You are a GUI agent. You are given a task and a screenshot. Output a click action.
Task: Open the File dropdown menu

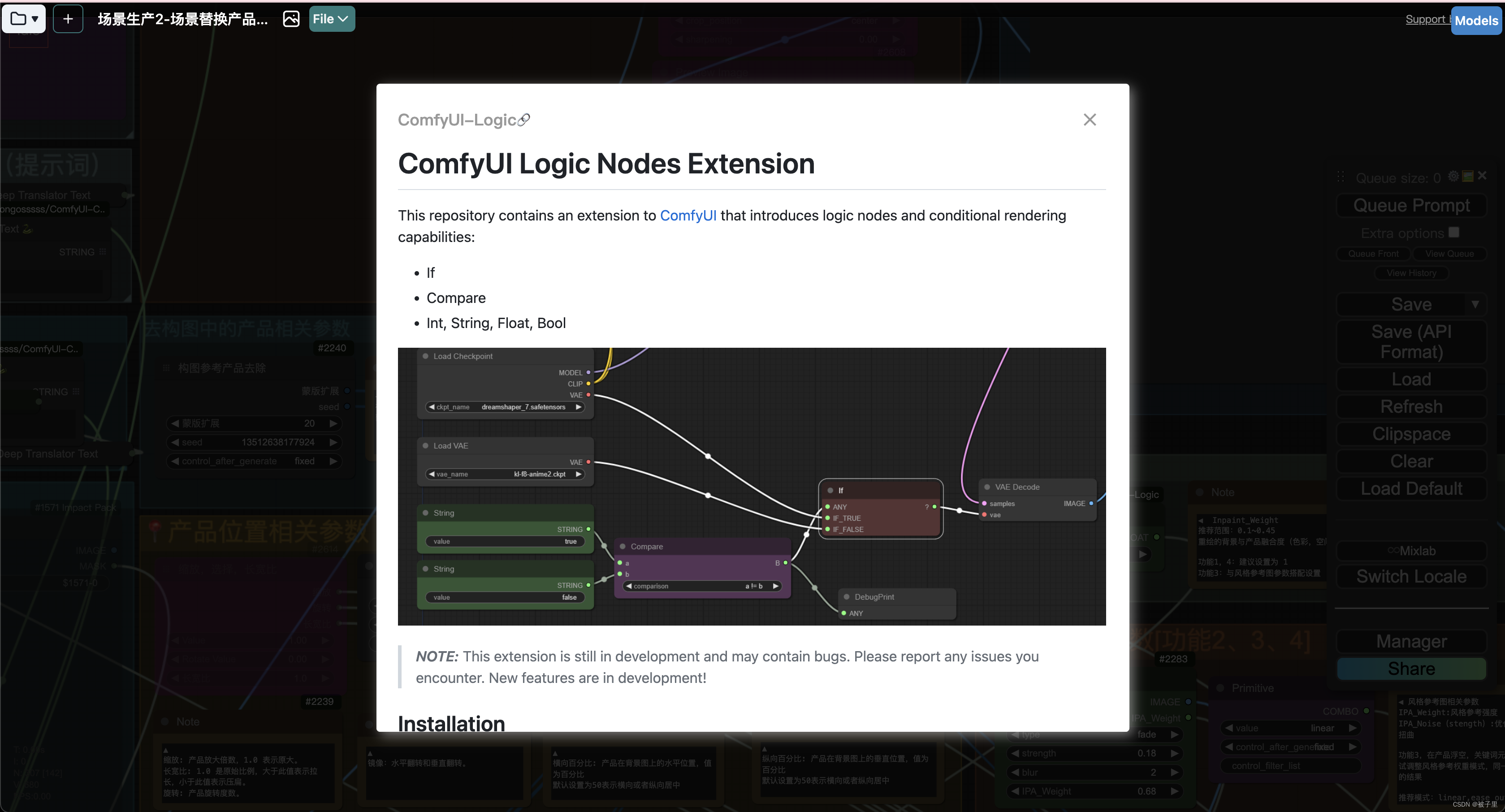click(x=331, y=19)
